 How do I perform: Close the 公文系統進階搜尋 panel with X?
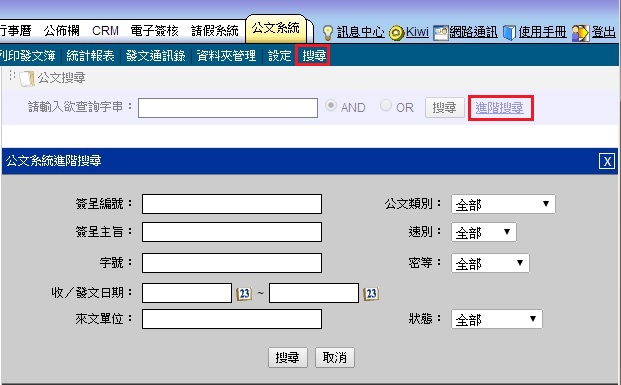point(607,161)
